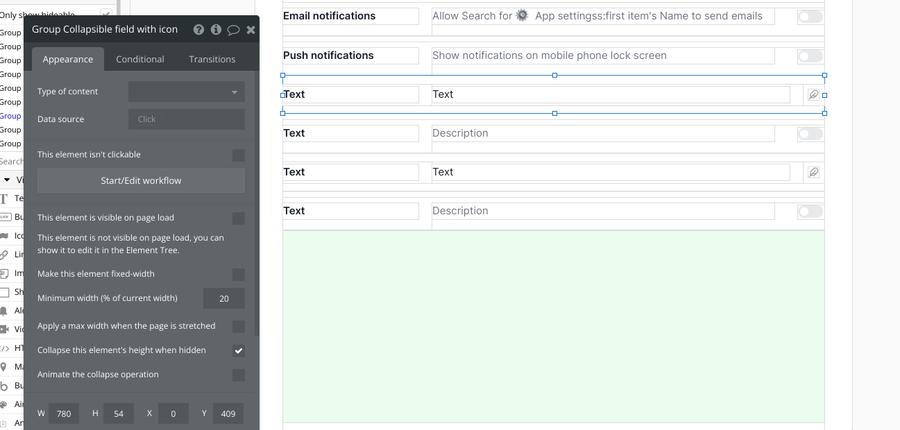Open the comment bubble icon
Image resolution: width=900 pixels, height=430 pixels.
pyautogui.click(x=233, y=30)
